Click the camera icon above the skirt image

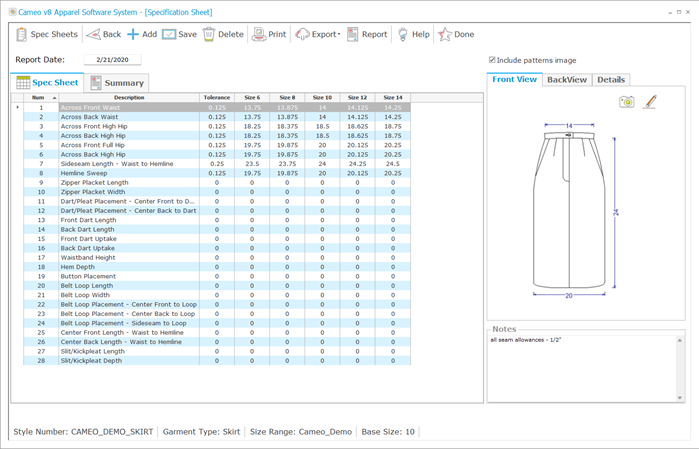pos(626,102)
